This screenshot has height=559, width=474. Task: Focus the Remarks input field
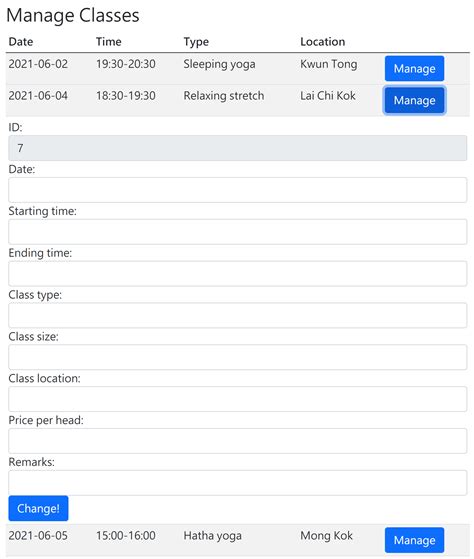[x=237, y=483]
